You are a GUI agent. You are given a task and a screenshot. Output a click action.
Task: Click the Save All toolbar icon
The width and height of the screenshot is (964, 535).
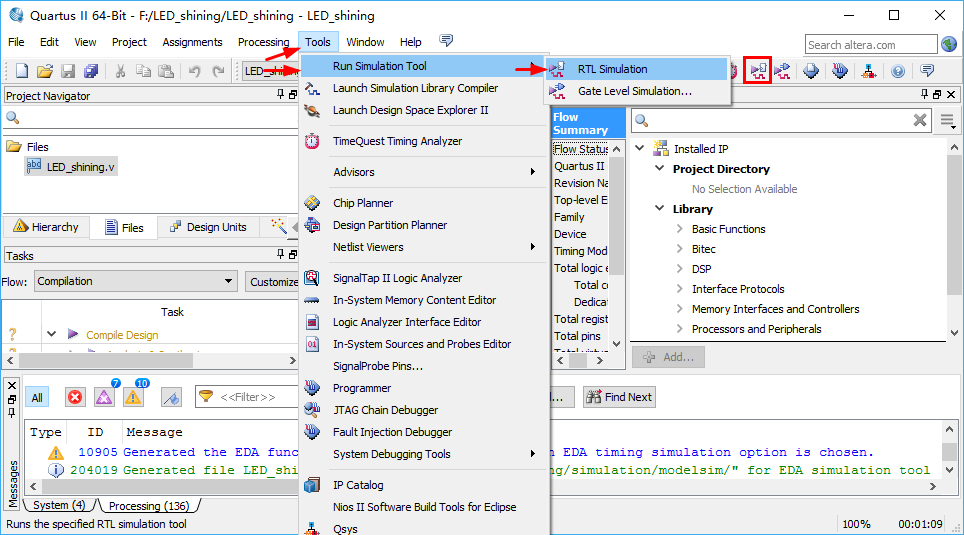[91, 71]
